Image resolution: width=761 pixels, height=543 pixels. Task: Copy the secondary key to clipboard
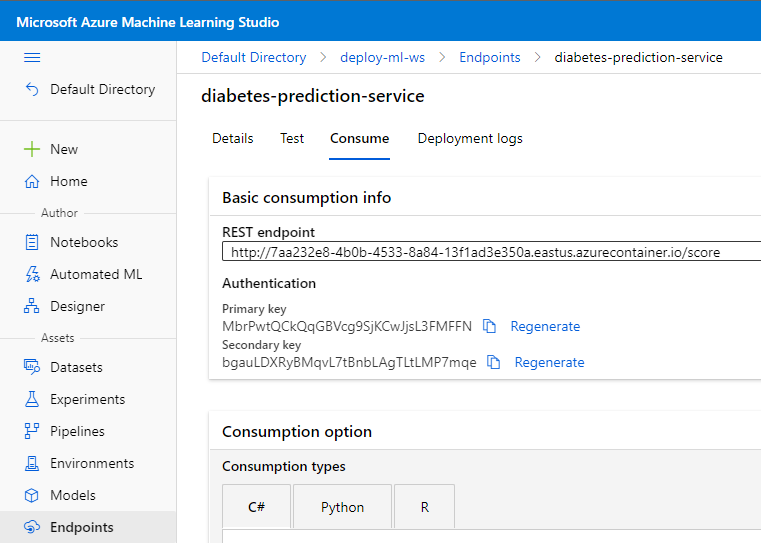click(x=494, y=362)
